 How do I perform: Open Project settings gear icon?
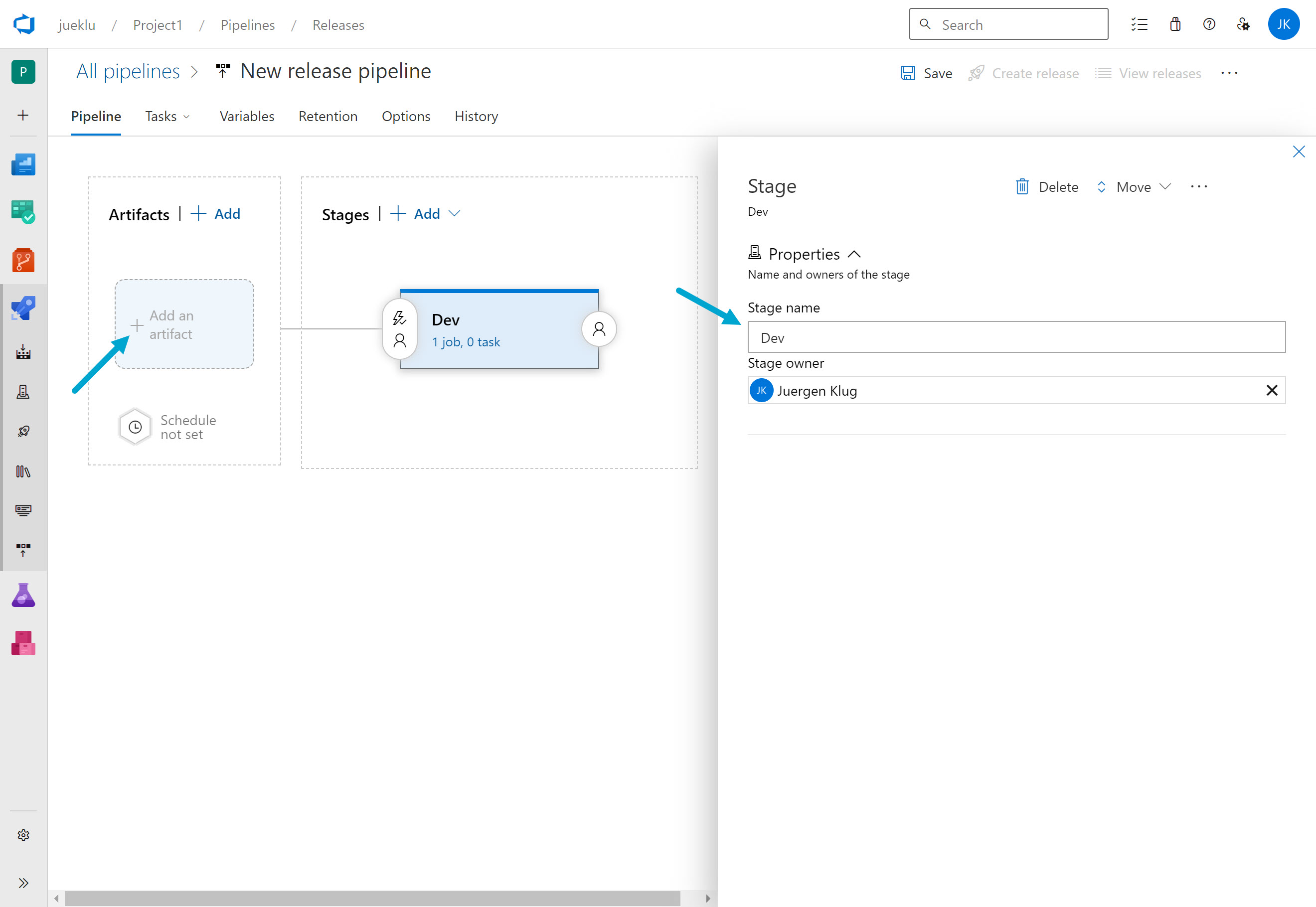coord(23,835)
